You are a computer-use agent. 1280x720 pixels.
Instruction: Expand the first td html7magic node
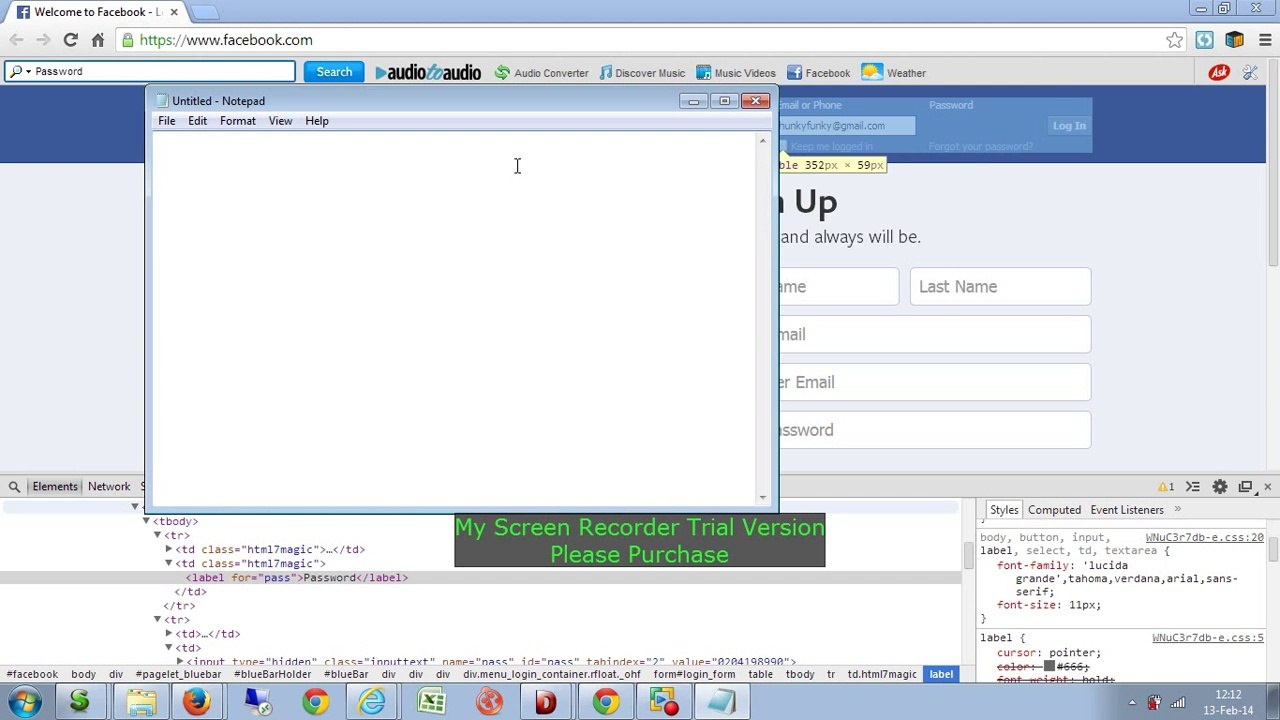pos(169,549)
